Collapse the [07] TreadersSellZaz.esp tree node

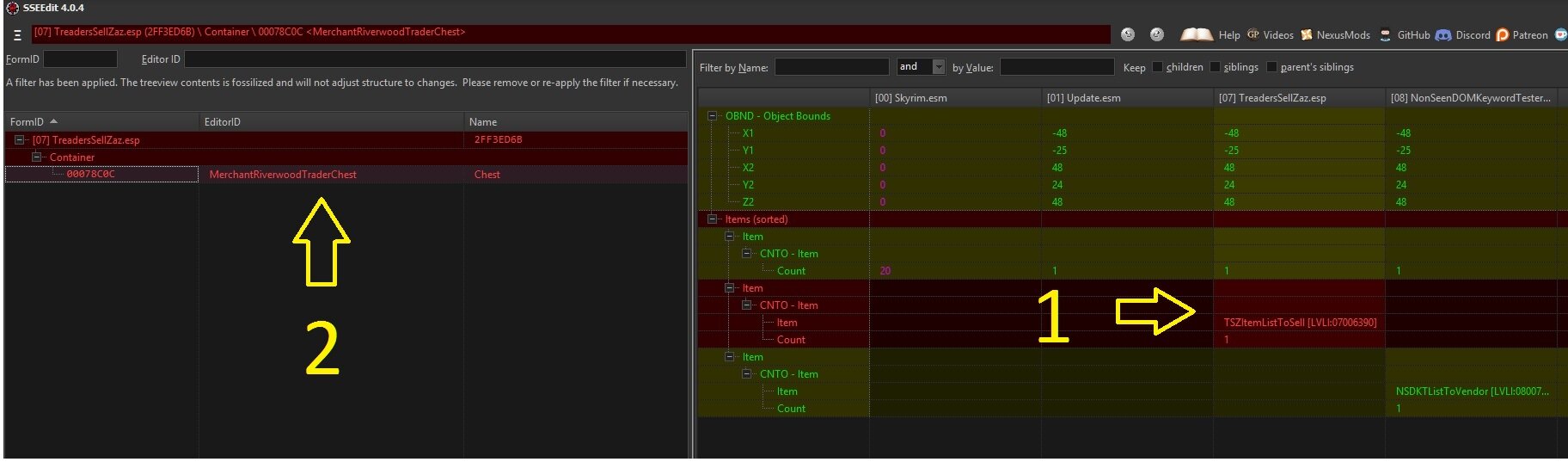[20, 139]
